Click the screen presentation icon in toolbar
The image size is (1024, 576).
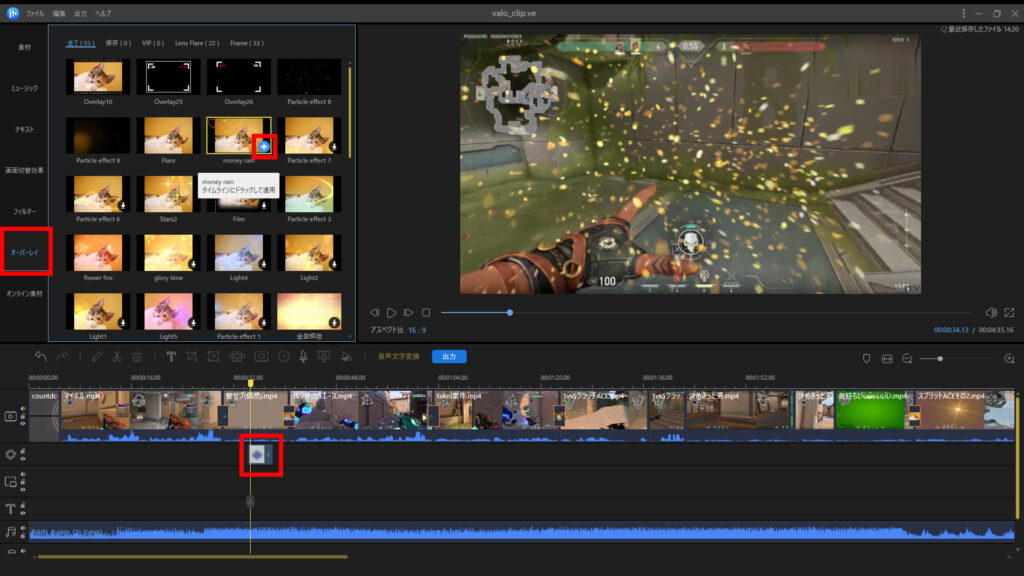(x=324, y=357)
